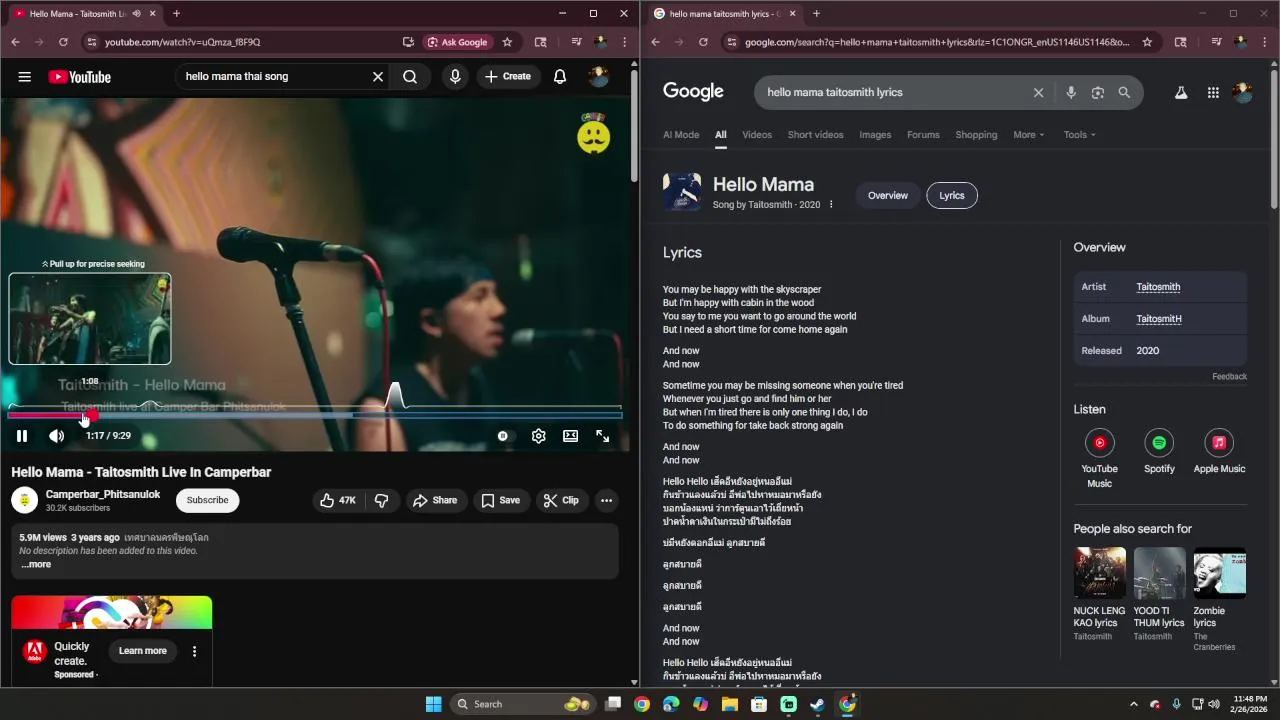Go to YouTube home via the logo
Image resolution: width=1280 pixels, height=720 pixels.
(x=80, y=77)
